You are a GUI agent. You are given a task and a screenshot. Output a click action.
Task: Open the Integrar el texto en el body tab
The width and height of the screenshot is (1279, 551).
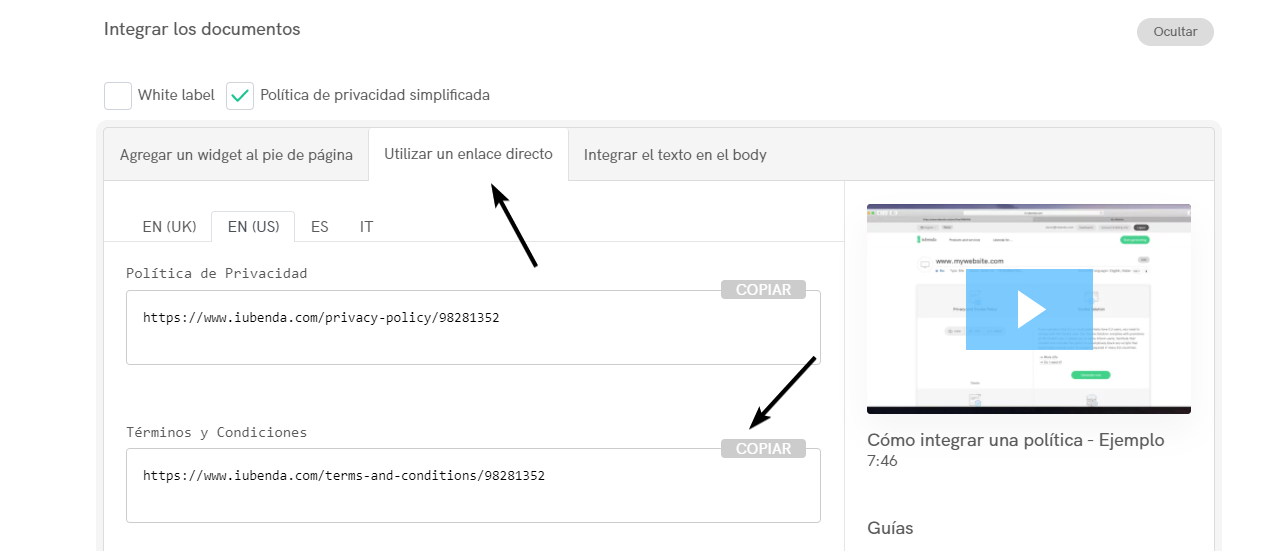point(675,155)
